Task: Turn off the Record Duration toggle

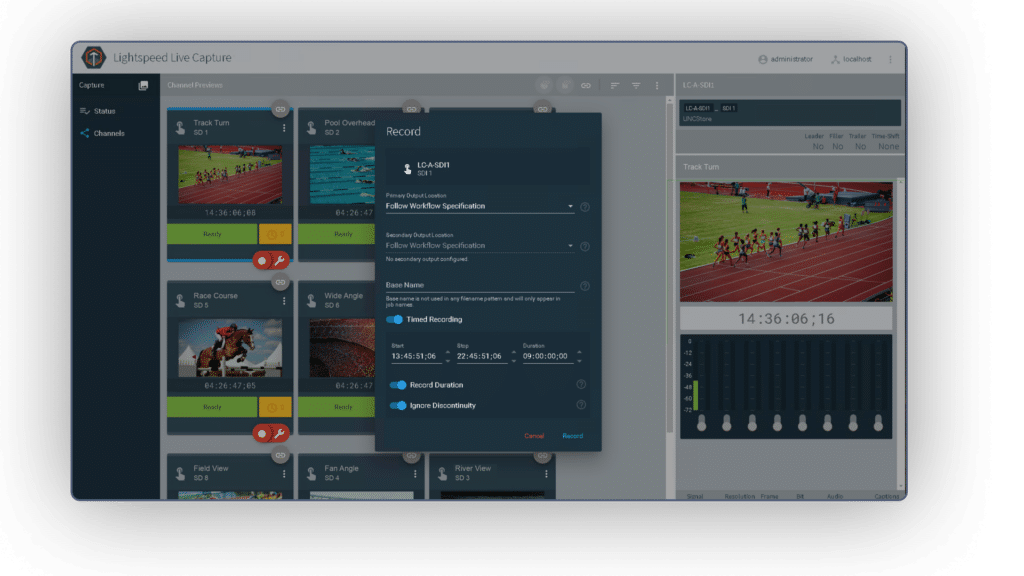Action: [x=397, y=384]
